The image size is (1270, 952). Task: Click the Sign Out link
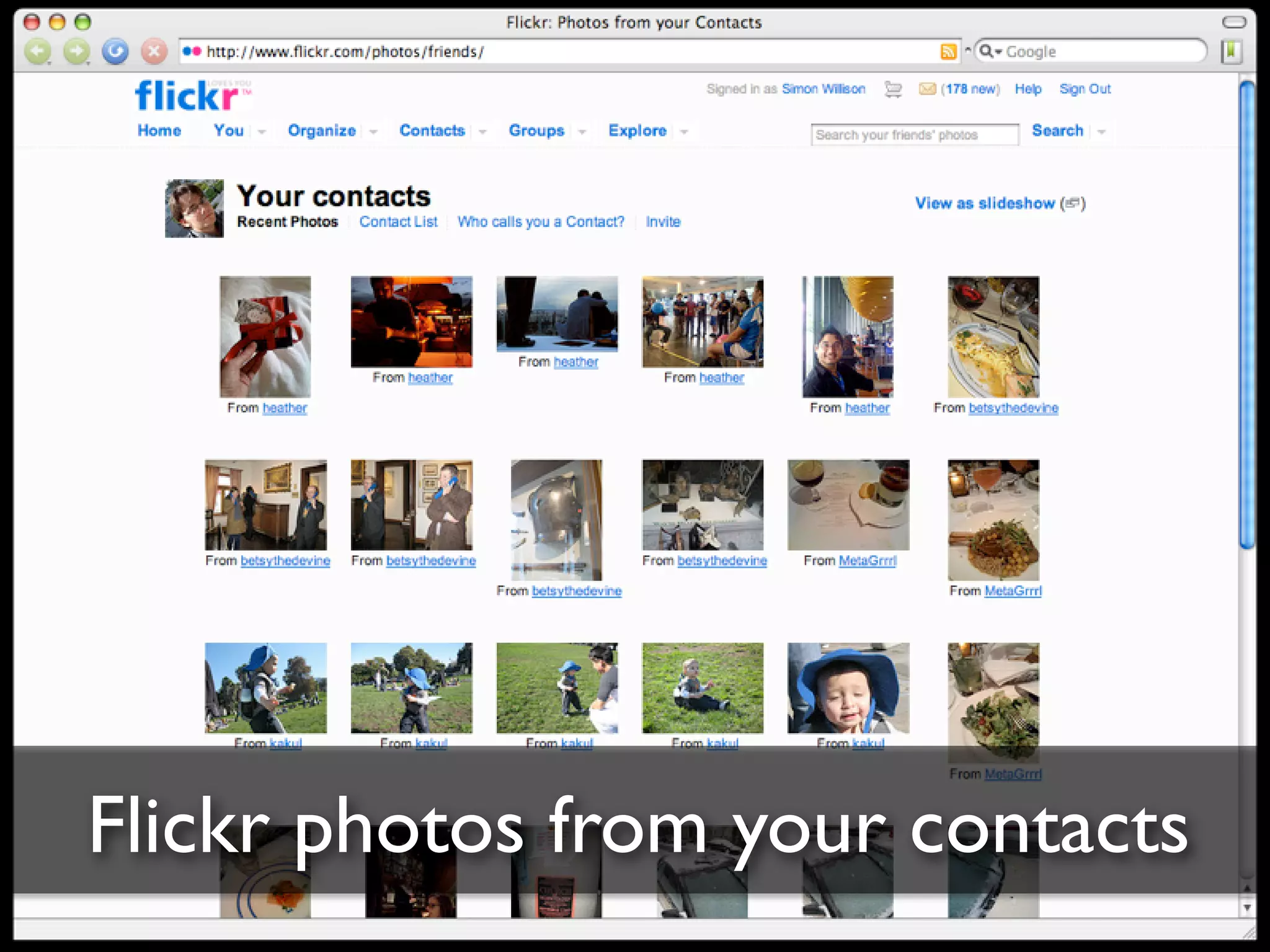tap(1085, 89)
